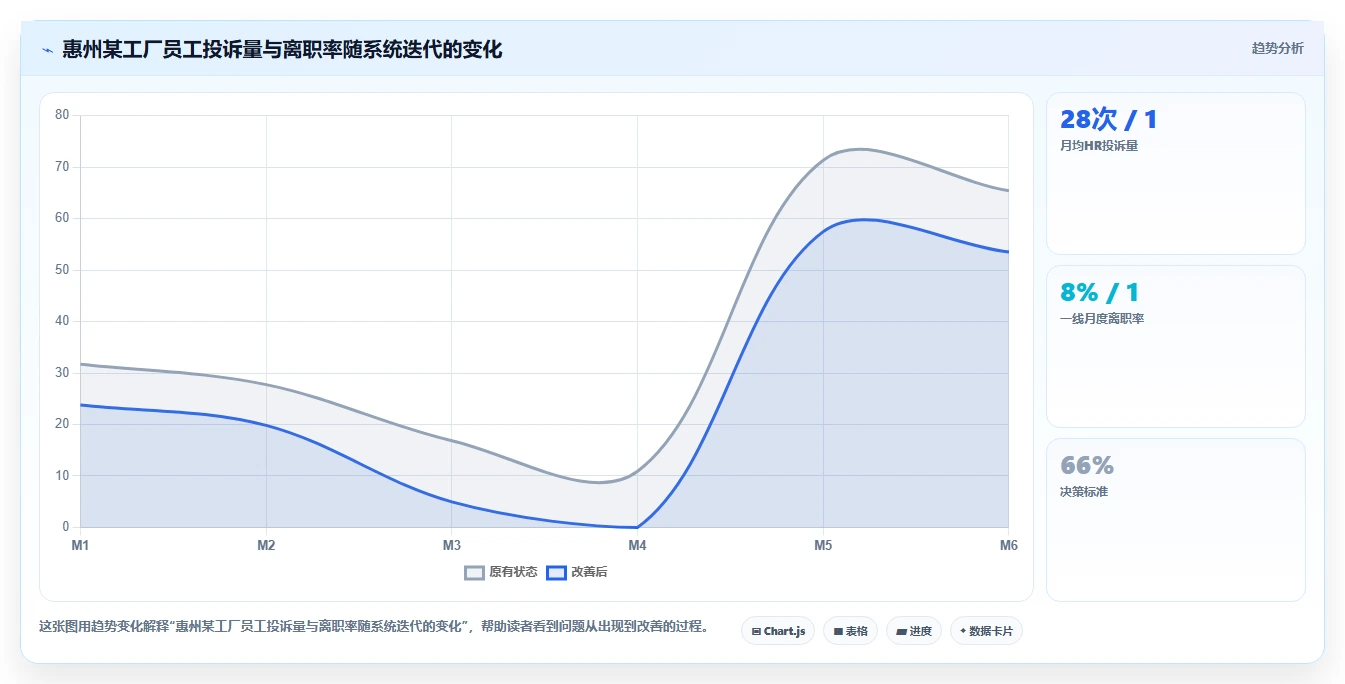
Task: Click the blue 改善后 legend swatch
Action: (x=556, y=573)
